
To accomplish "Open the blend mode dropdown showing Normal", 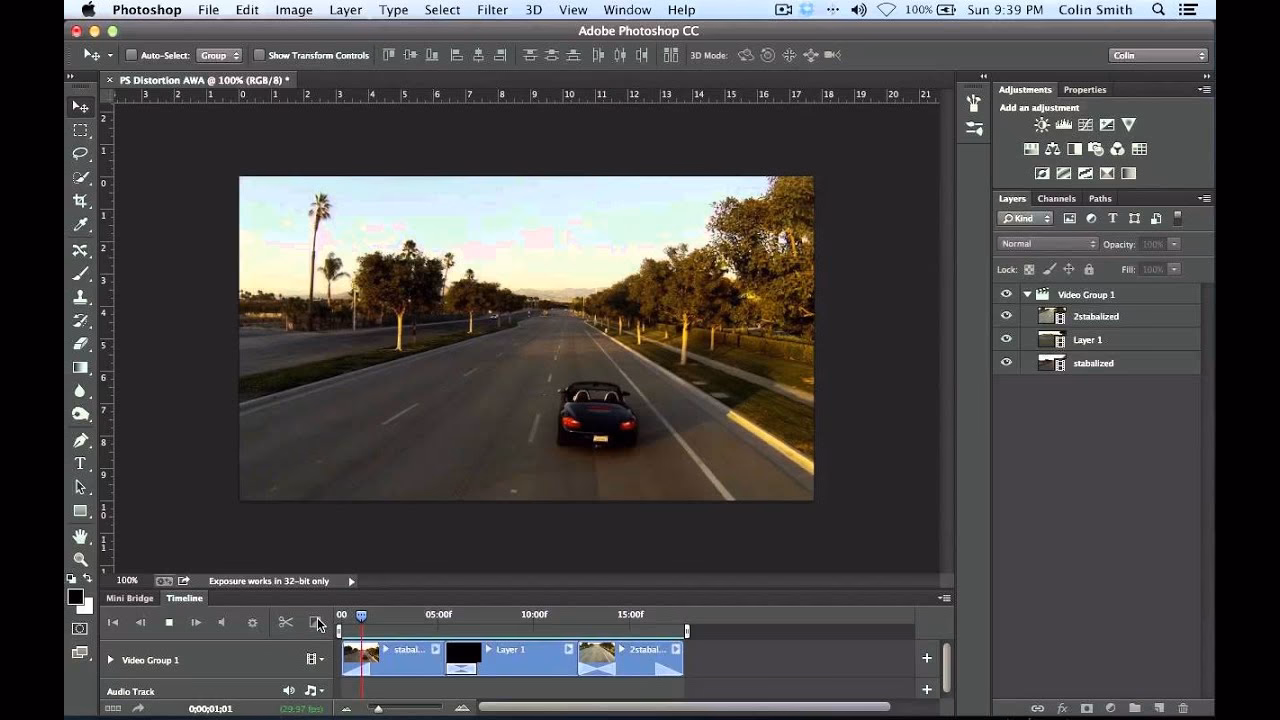I will [1046, 243].
